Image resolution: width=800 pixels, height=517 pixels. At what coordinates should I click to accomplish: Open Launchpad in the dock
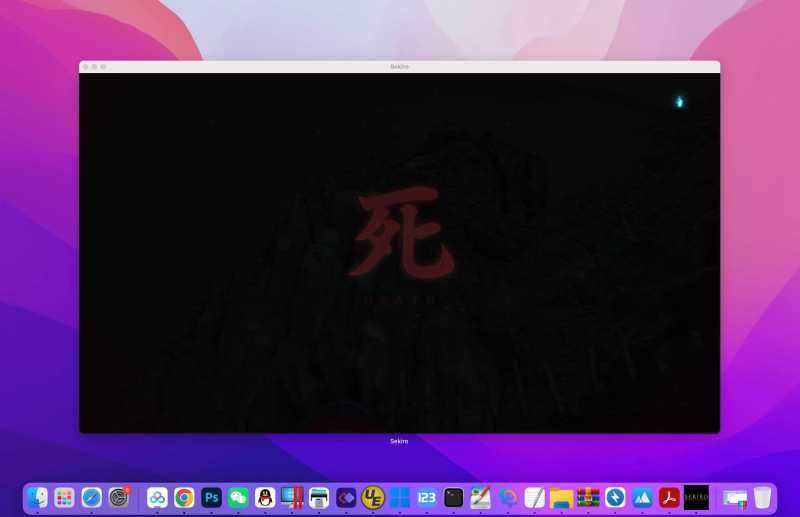coord(64,498)
